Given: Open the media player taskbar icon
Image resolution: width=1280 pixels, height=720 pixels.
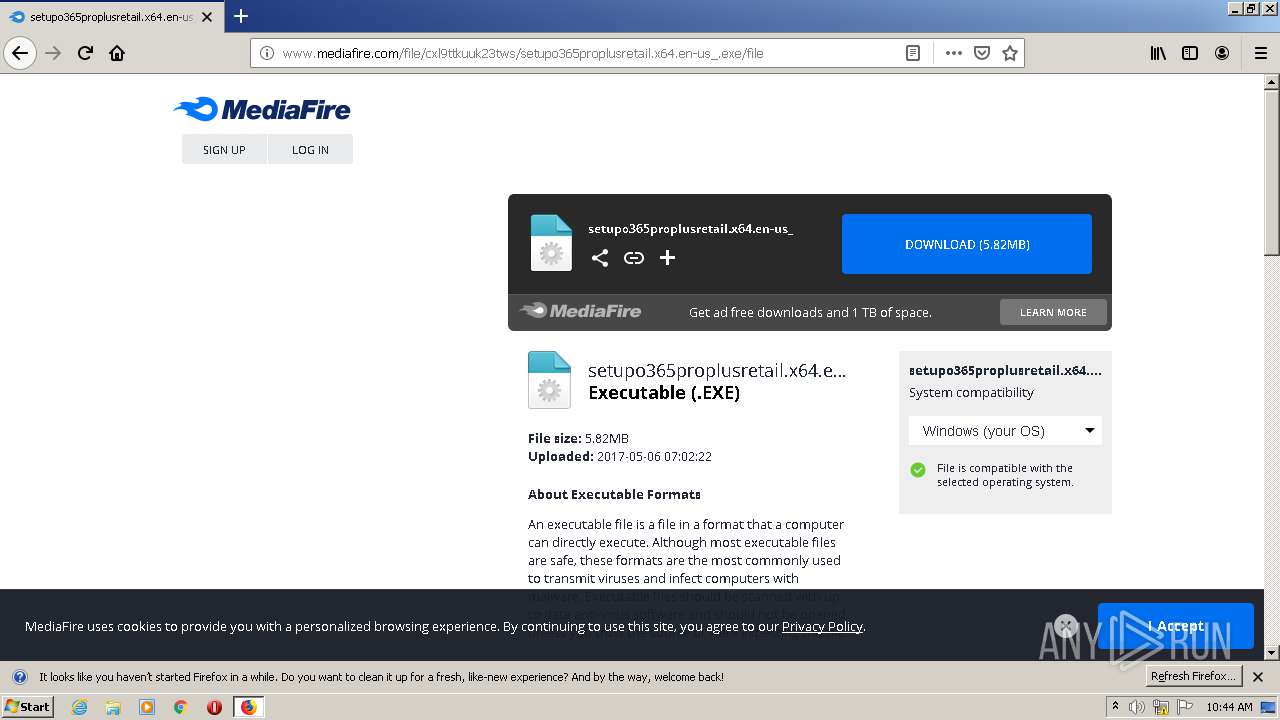Looking at the screenshot, I should (147, 707).
